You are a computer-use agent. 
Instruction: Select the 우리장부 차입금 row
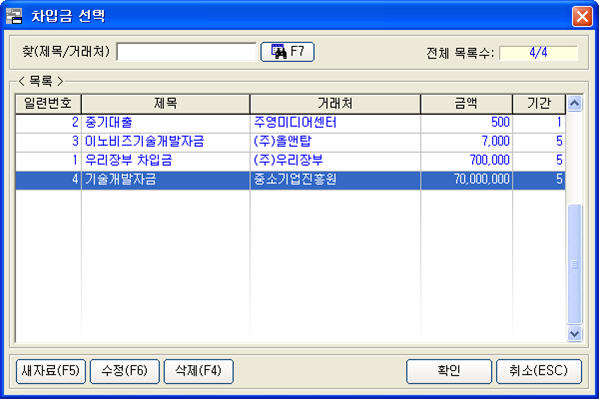290,161
